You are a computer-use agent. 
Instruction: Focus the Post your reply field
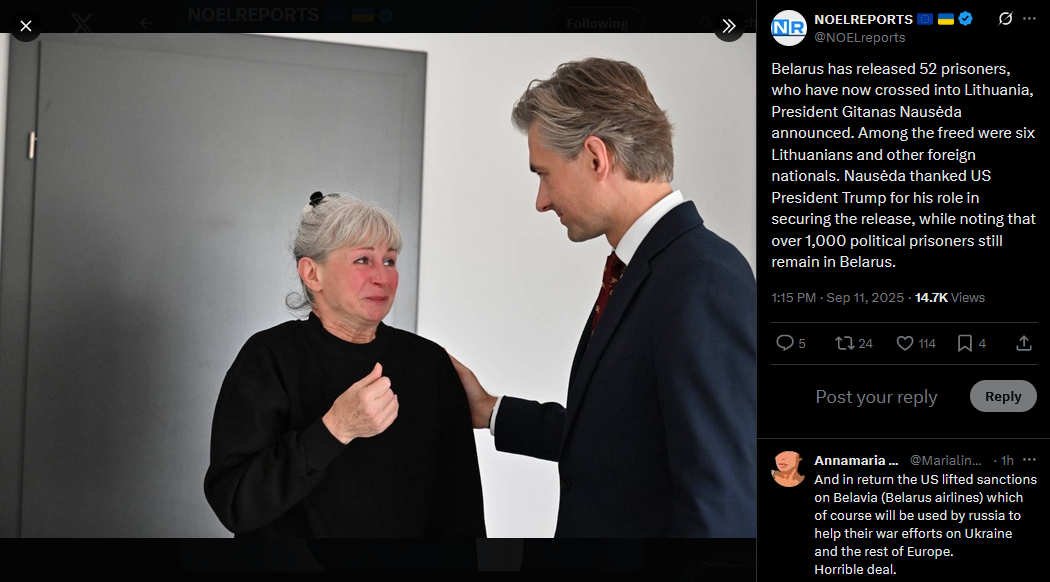click(876, 397)
